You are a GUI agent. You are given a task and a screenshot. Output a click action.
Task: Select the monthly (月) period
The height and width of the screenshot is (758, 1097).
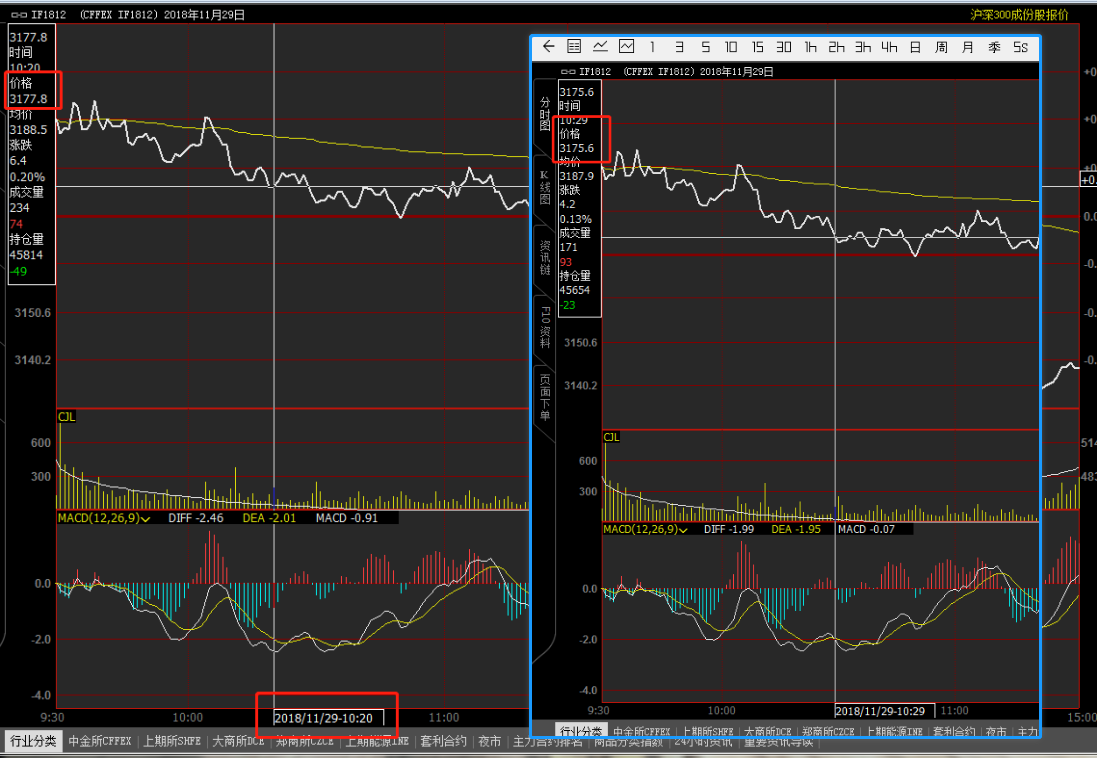(x=967, y=47)
